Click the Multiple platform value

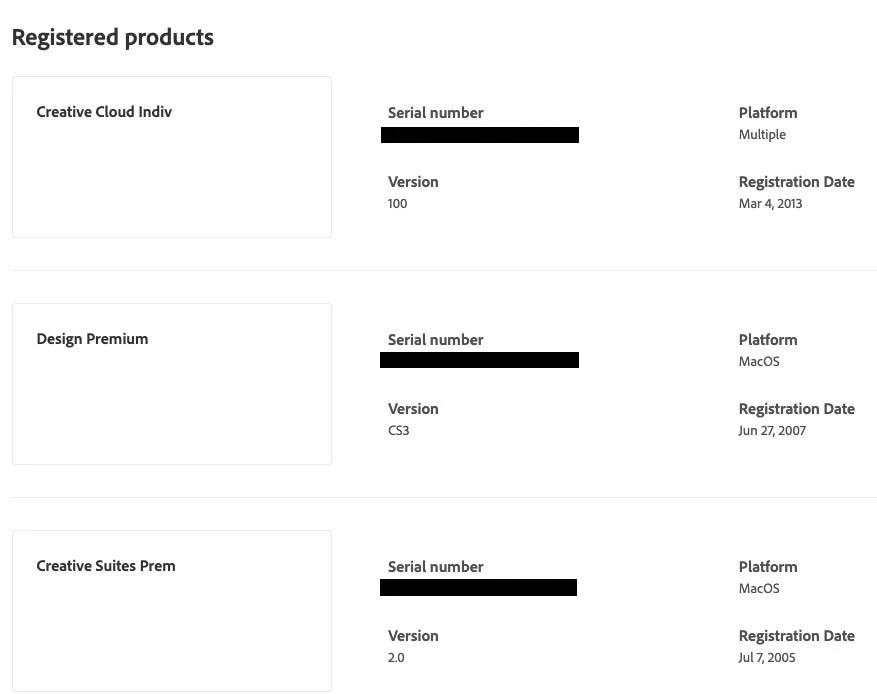762,135
